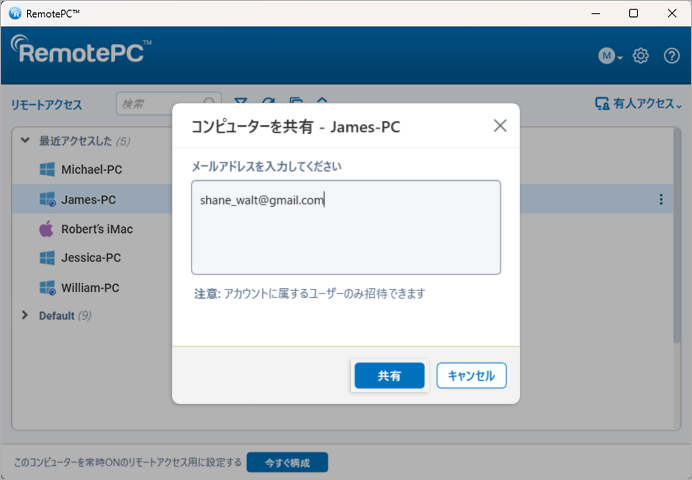Click the filter icon in the toolbar

point(241,102)
